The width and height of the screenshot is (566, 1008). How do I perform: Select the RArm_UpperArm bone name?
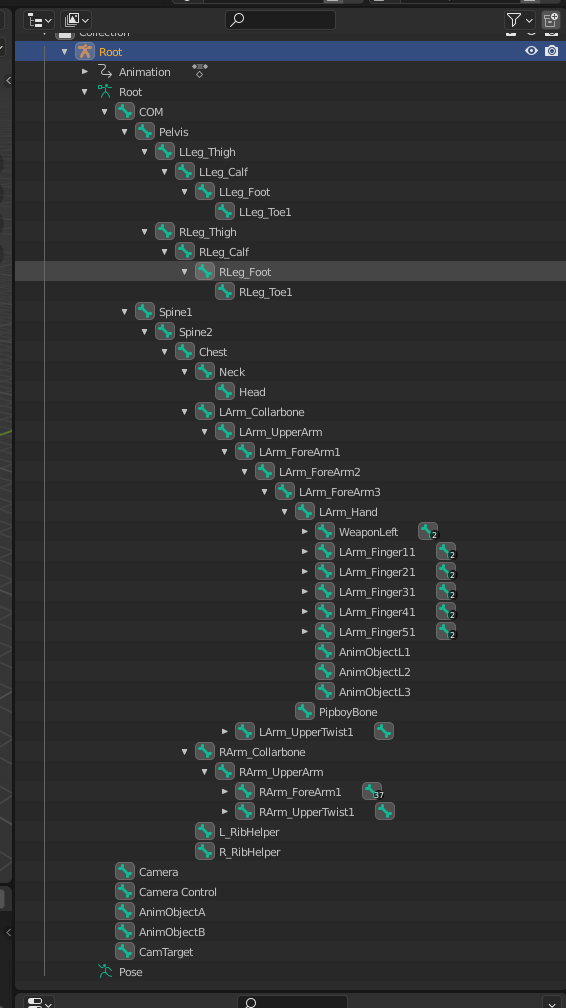[x=281, y=771]
